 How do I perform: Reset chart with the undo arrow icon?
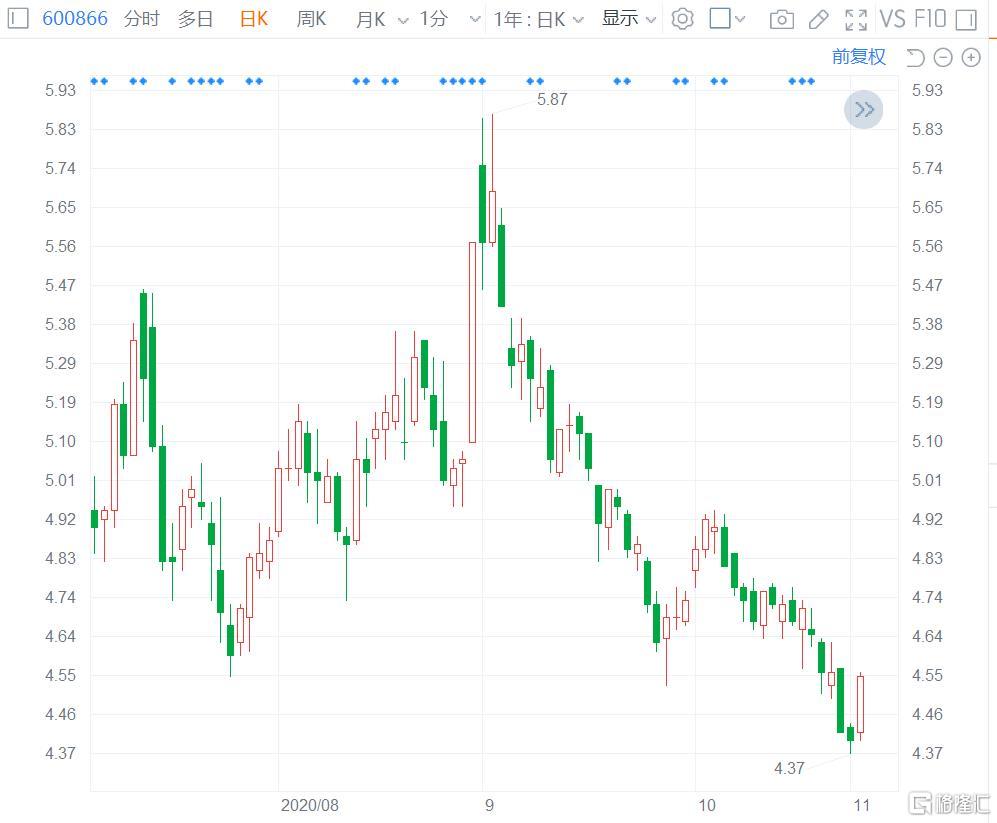coord(915,58)
